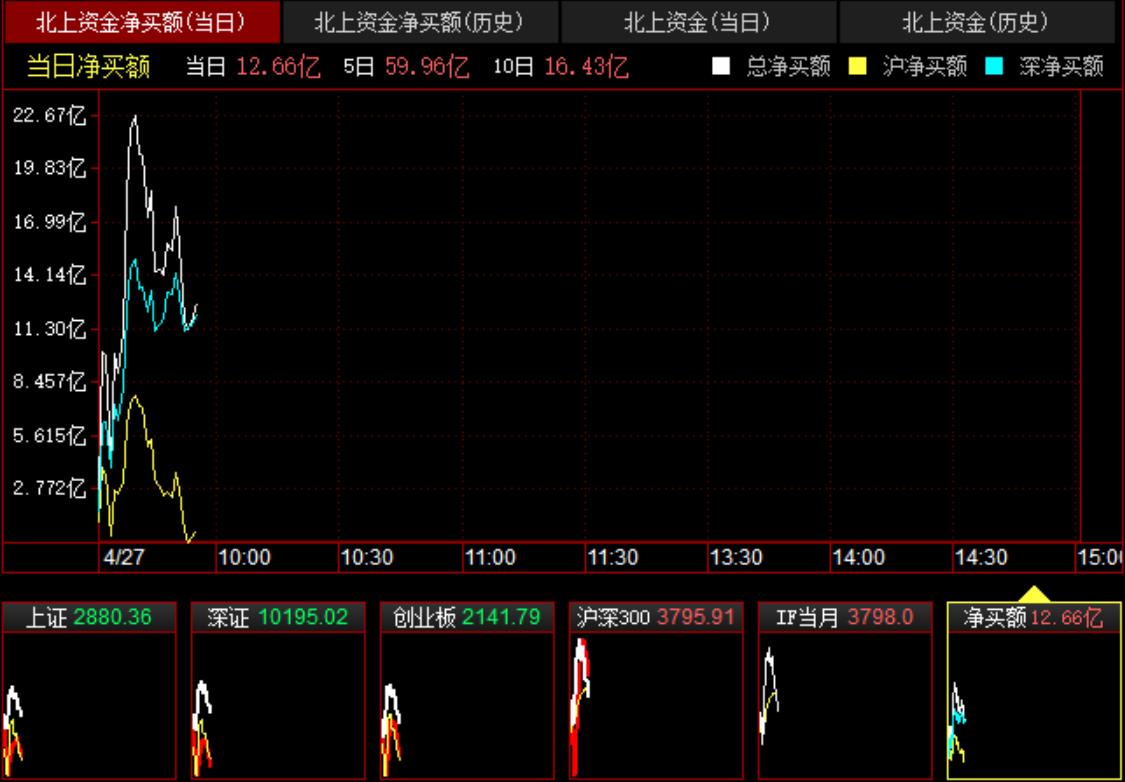This screenshot has width=1125, height=782.
Task: Click the cyan 深净买额 legend swatch
Action: [x=994, y=67]
